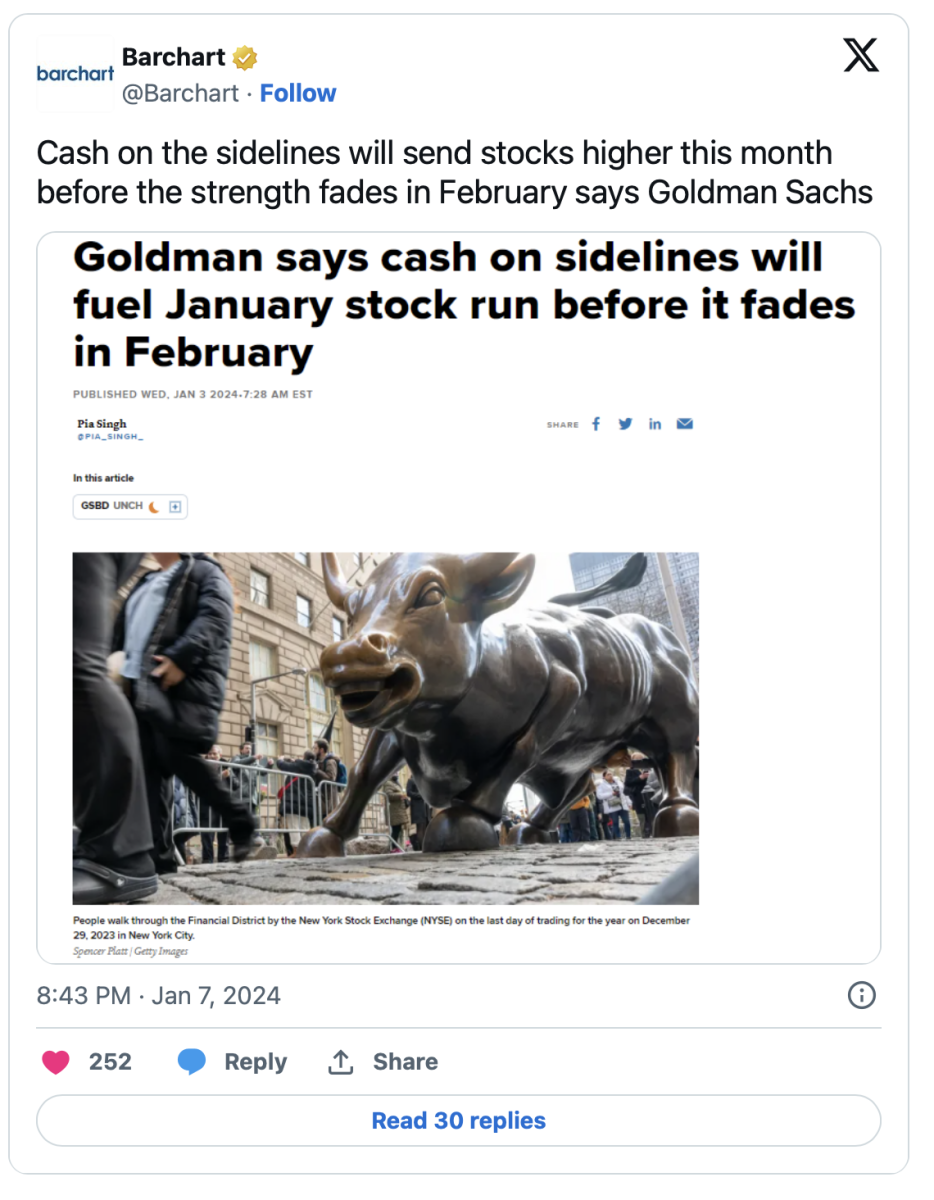This screenshot has width=934, height=1200.
Task: Share article via email envelope icon
Action: click(685, 424)
